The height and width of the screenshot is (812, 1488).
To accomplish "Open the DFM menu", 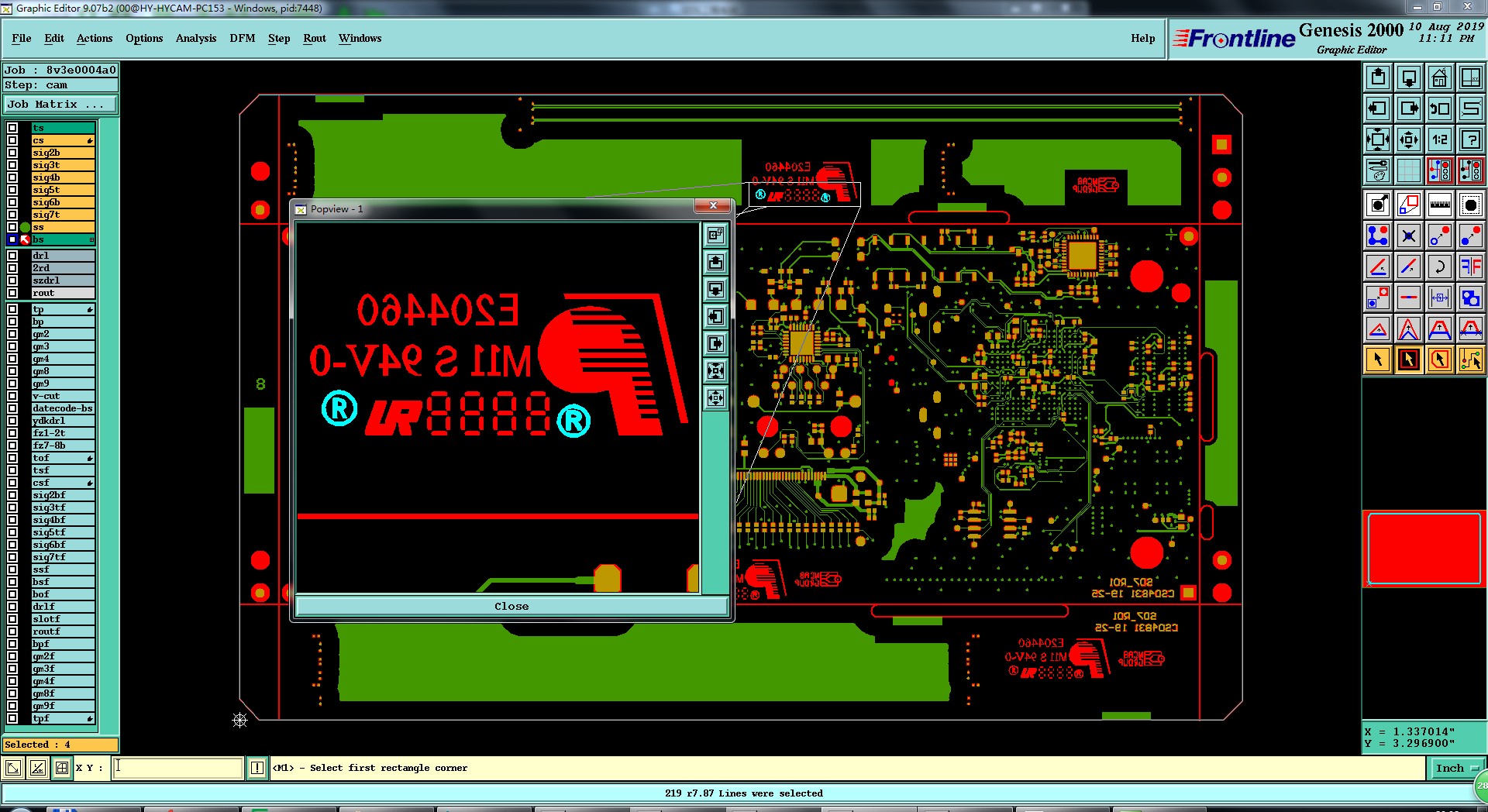I will (x=243, y=38).
